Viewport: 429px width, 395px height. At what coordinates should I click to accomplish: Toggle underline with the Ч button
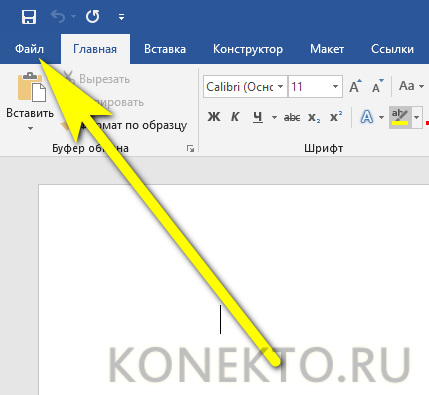pos(258,117)
